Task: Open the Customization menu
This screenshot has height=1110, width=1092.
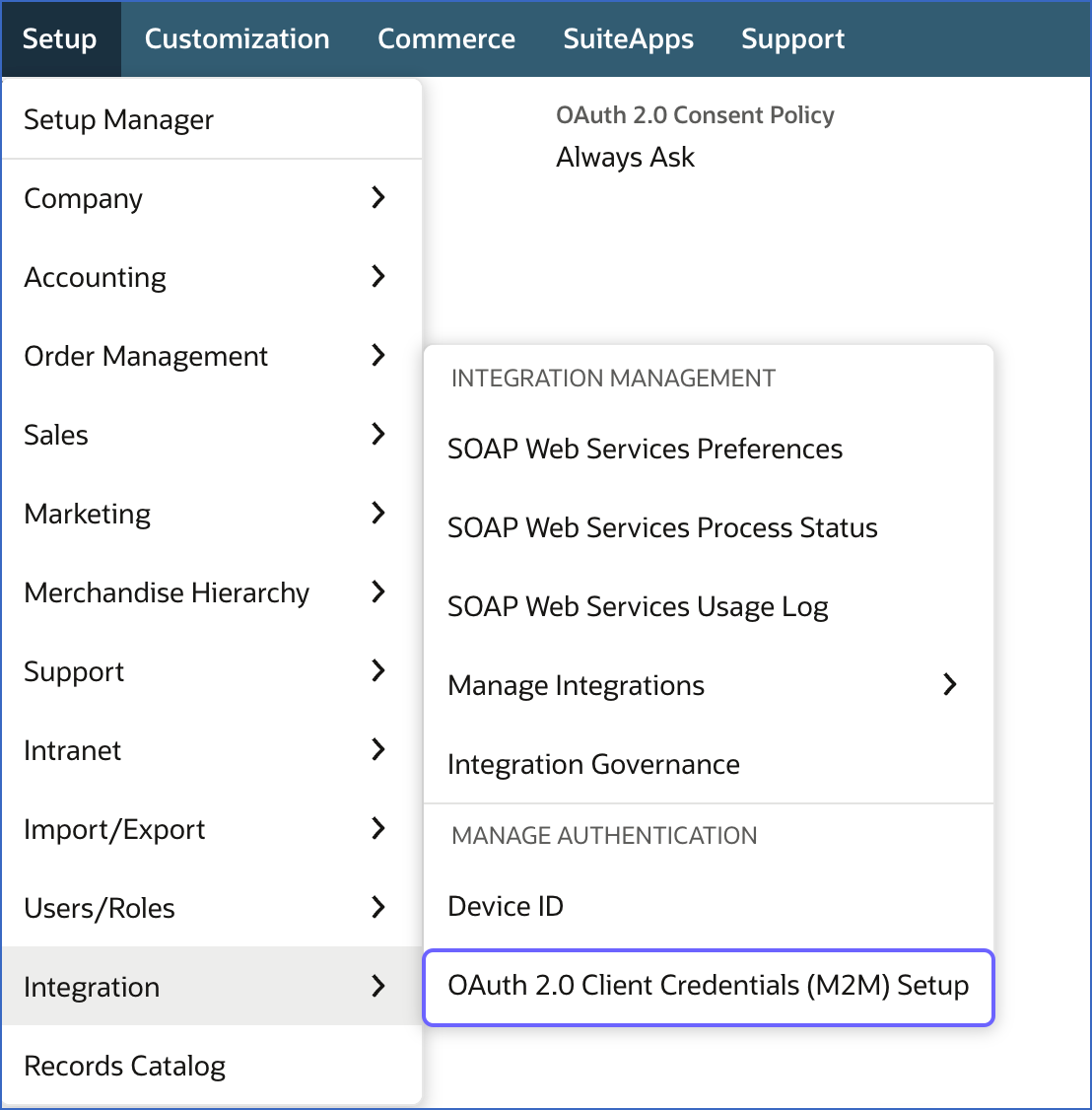Action: (x=237, y=38)
